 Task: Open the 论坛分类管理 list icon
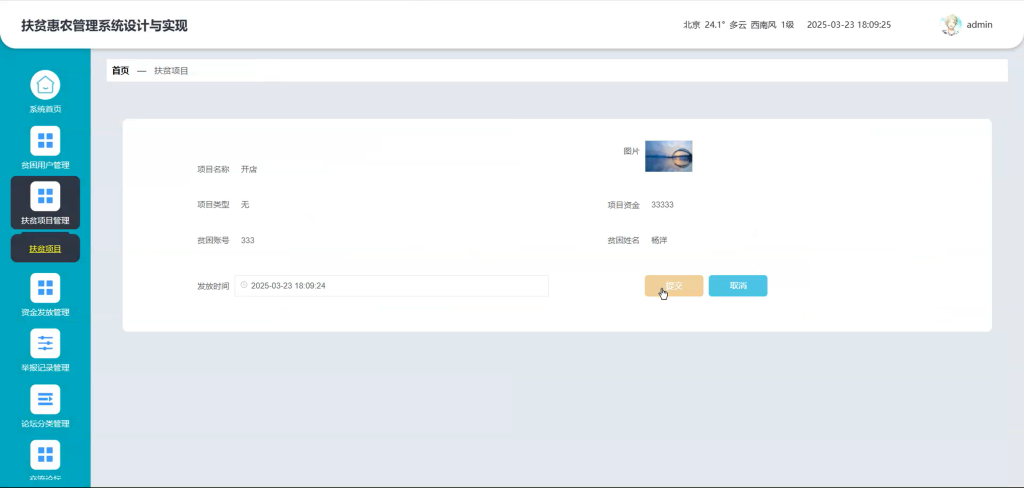tap(45, 399)
